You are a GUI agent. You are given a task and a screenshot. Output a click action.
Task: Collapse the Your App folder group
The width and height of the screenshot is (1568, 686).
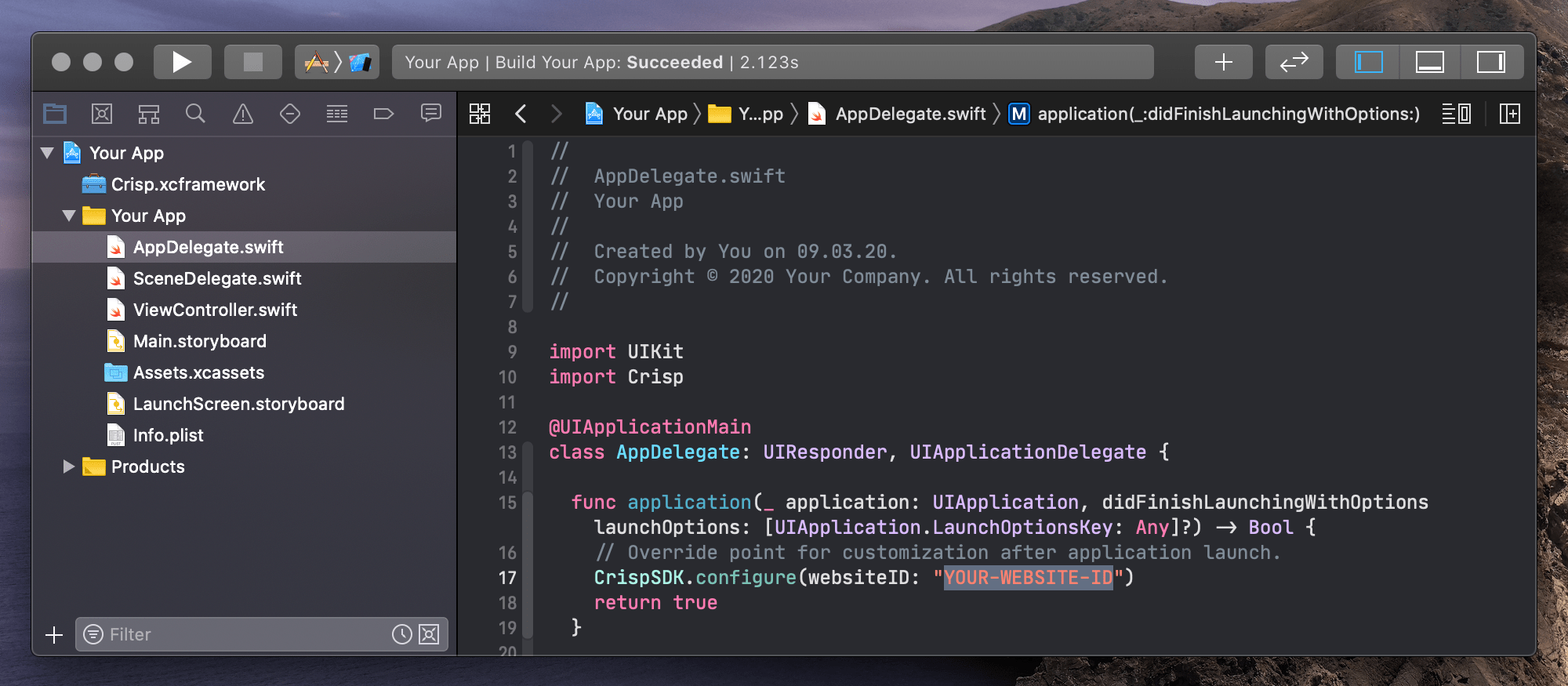(x=69, y=216)
